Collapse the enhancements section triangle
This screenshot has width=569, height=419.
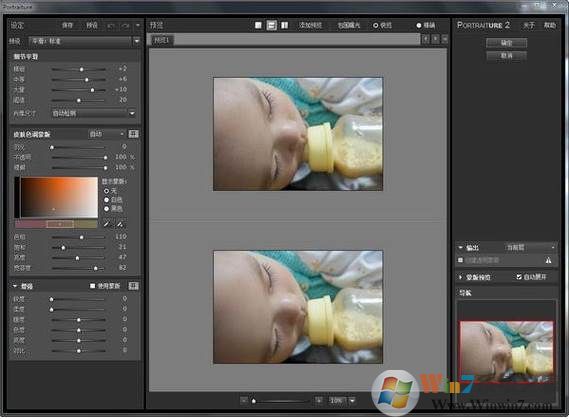point(15,286)
